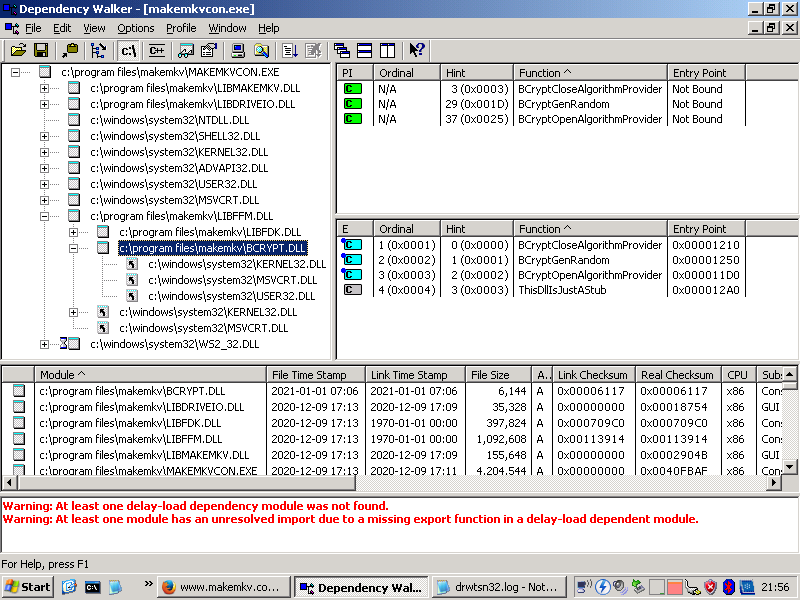Open the View menu
Image resolution: width=800 pixels, height=600 pixels.
click(94, 28)
